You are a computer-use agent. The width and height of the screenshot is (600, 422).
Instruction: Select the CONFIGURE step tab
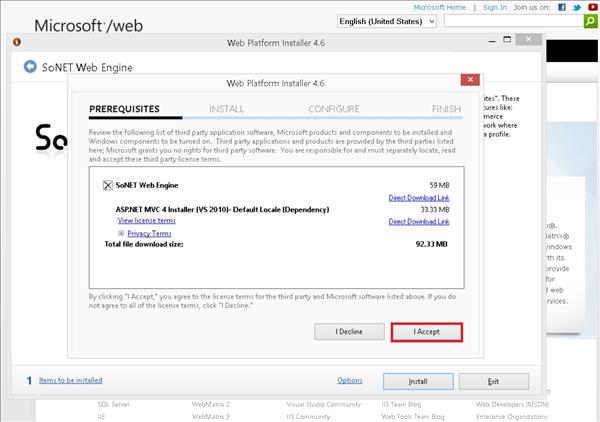pyautogui.click(x=334, y=109)
